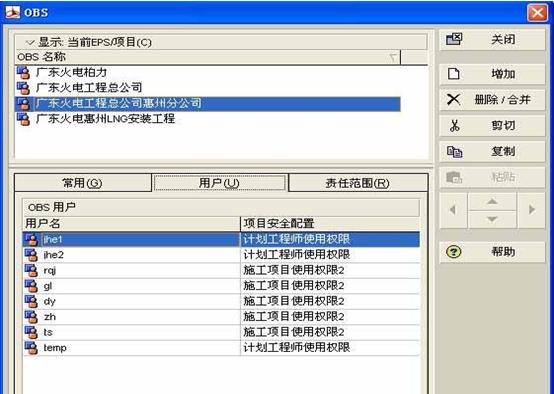
Task: Sort by the OBS 名称 column header
Action: [208, 57]
